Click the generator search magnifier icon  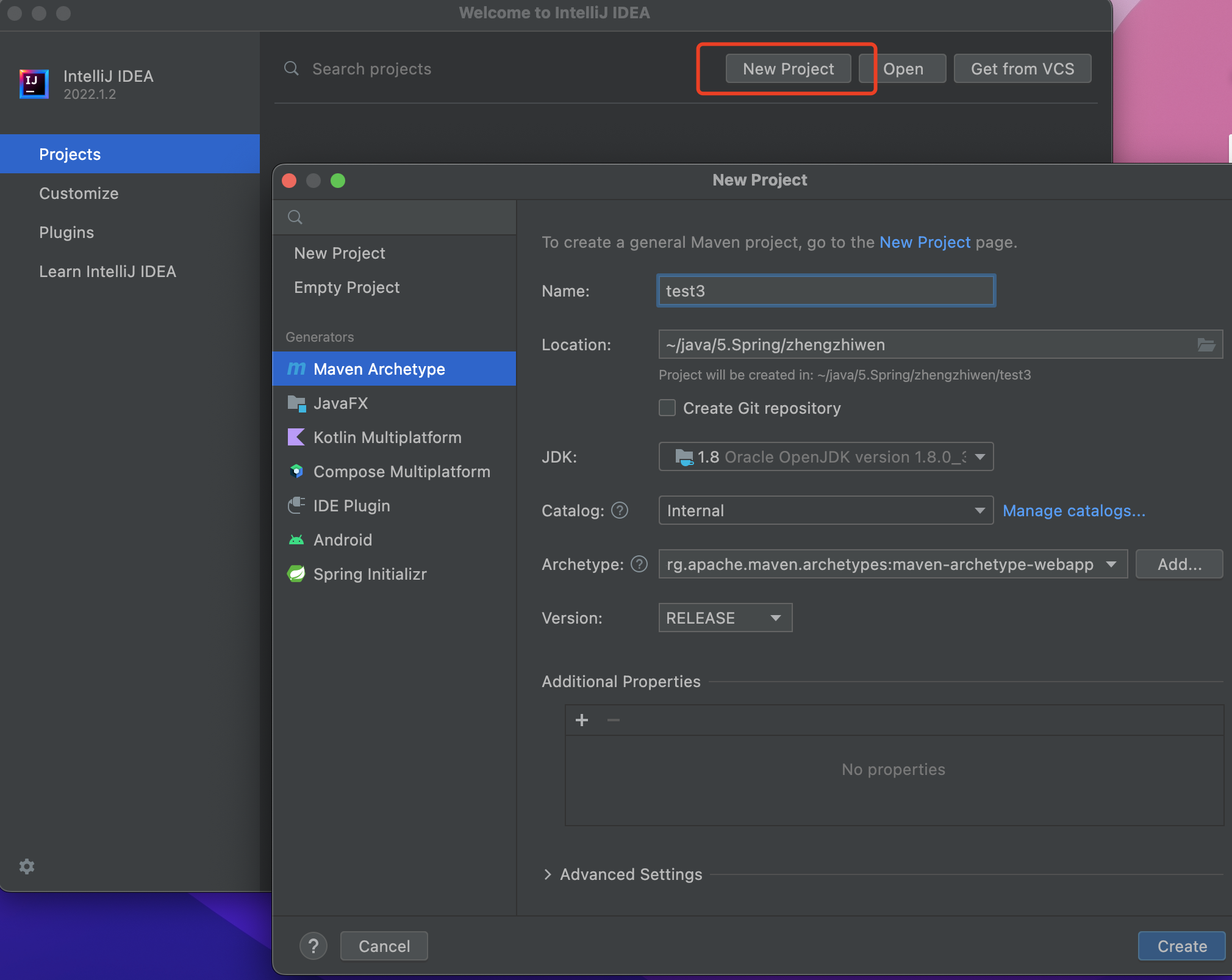tap(295, 217)
